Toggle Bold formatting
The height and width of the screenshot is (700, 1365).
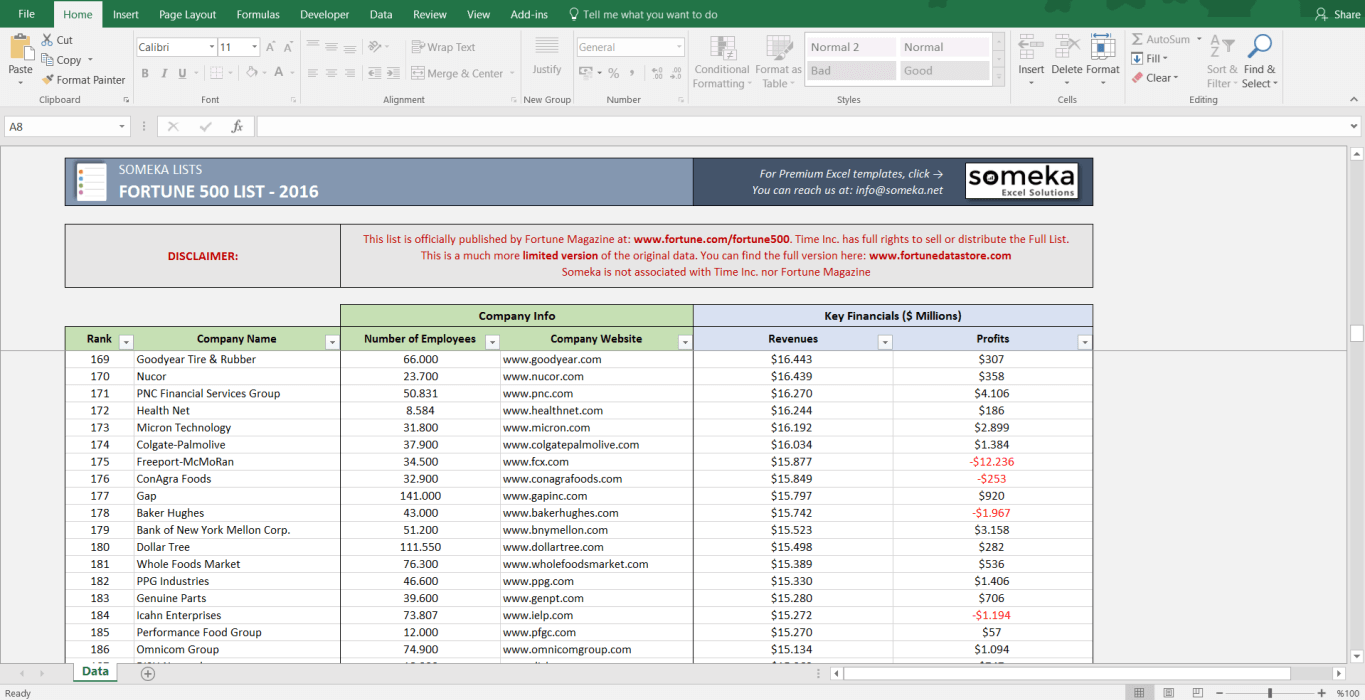tap(145, 73)
